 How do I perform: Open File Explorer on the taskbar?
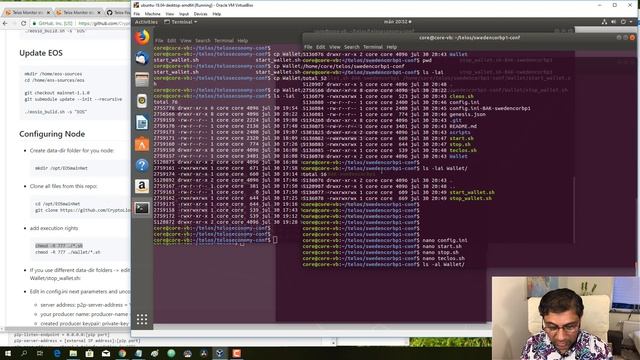(73, 353)
